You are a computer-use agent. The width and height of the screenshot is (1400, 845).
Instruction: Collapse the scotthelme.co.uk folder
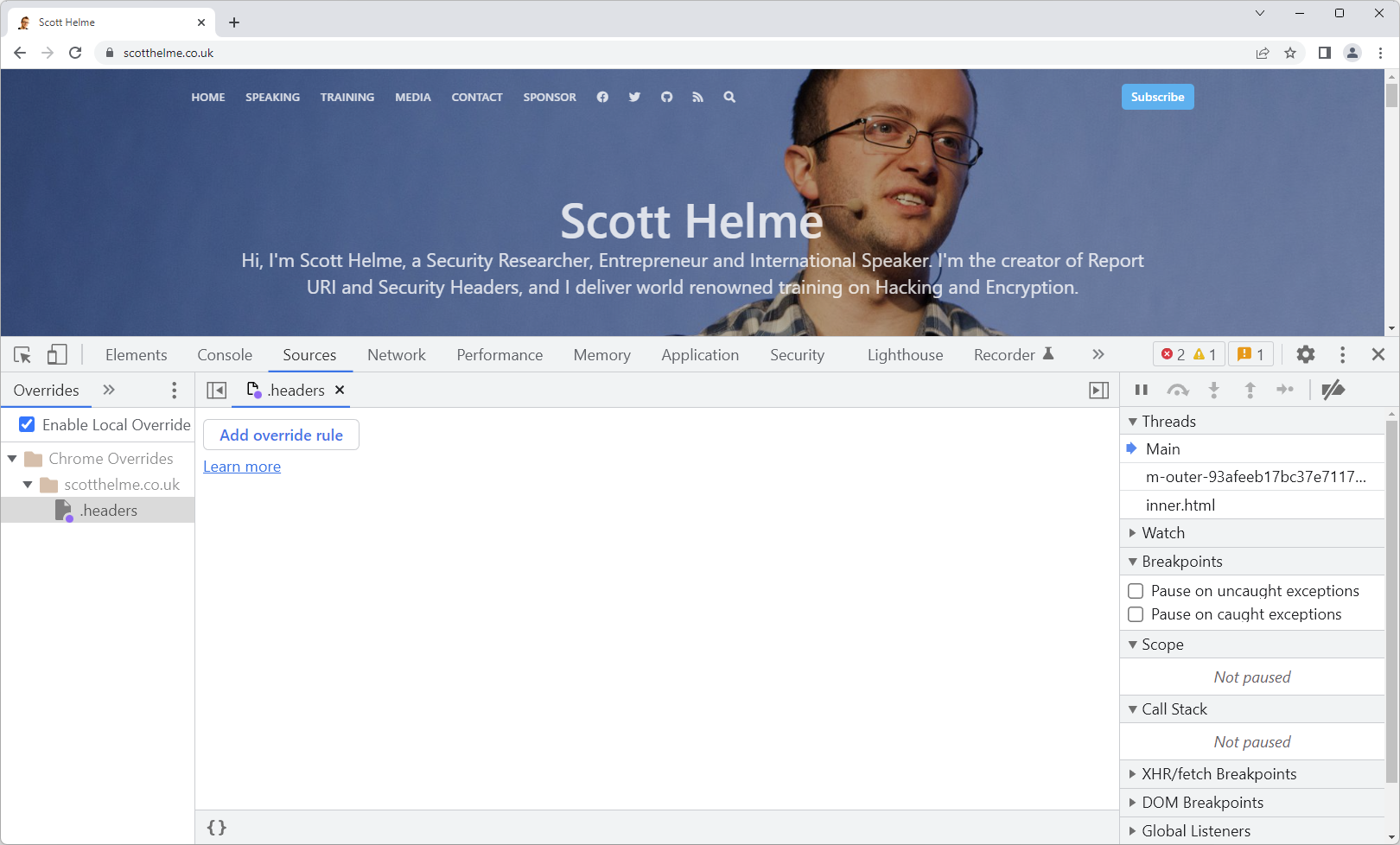pyautogui.click(x=28, y=485)
